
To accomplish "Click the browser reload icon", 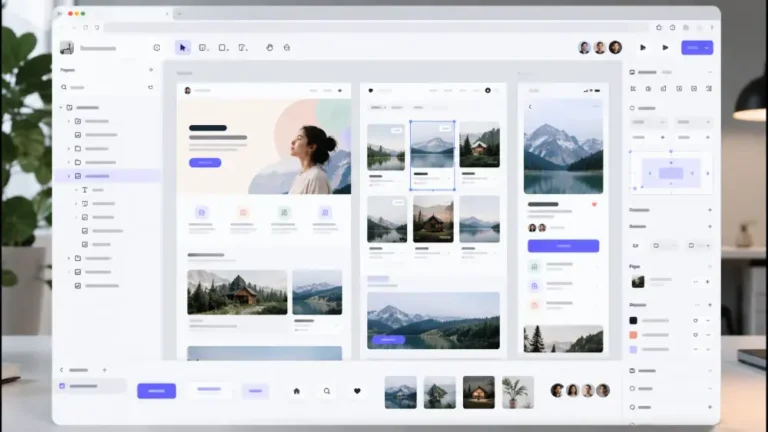I will point(85,27).
